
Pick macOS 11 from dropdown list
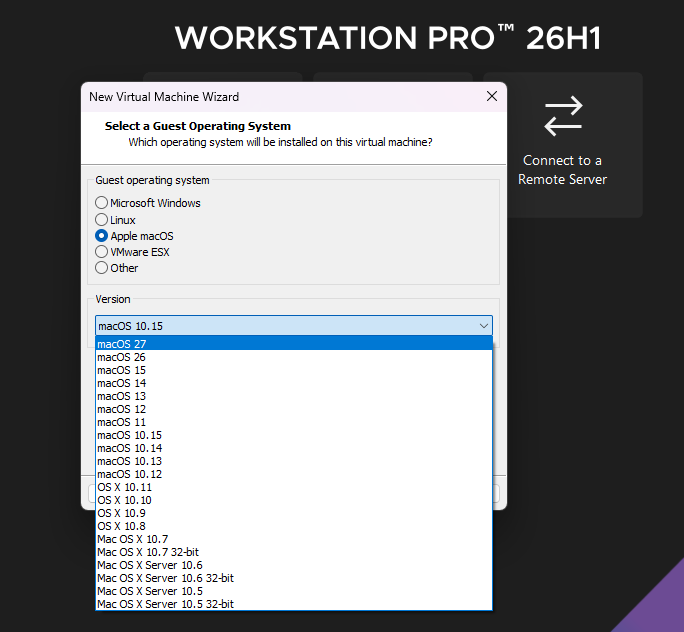(x=294, y=423)
